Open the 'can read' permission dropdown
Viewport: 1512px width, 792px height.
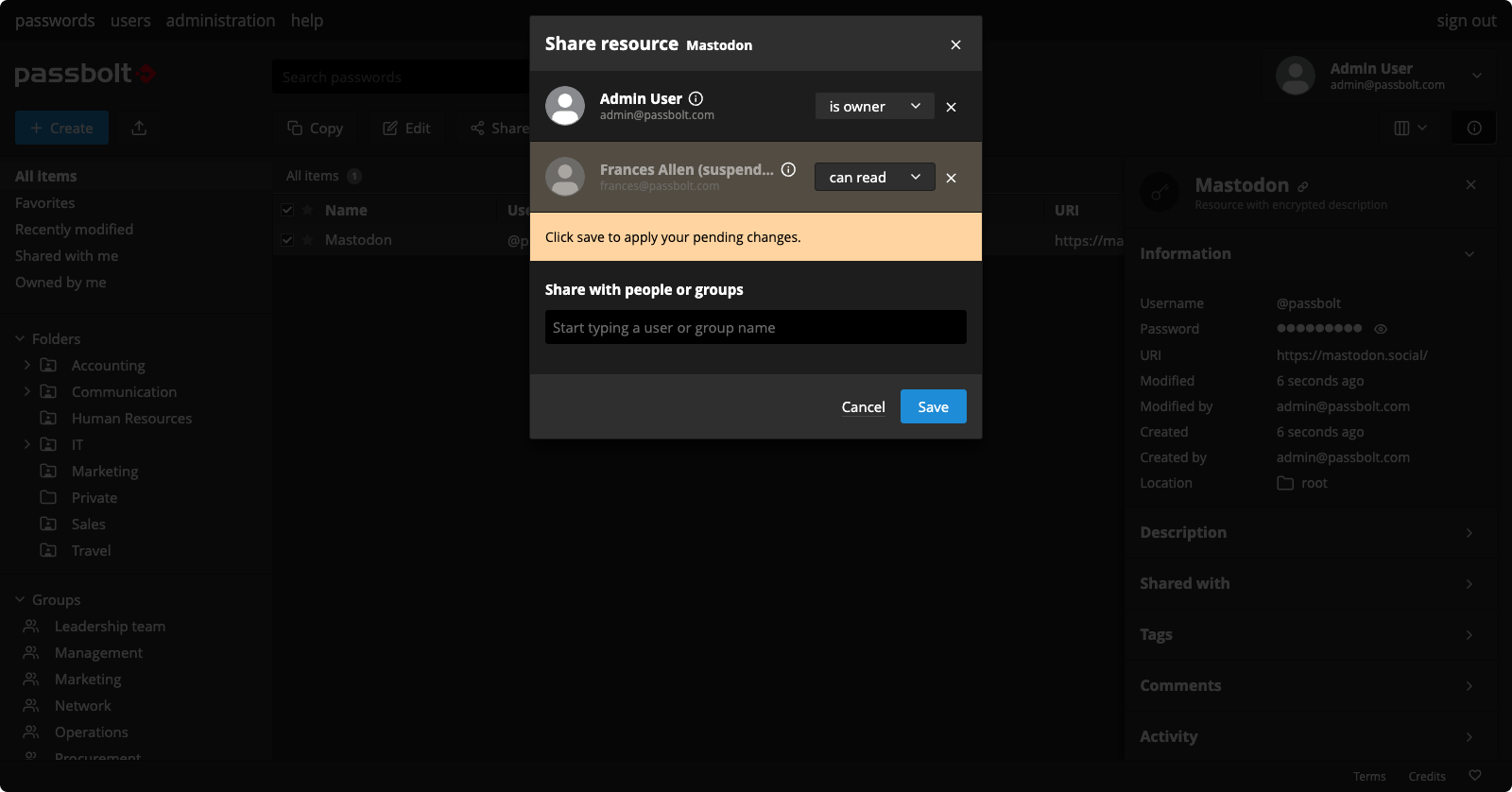pos(875,177)
